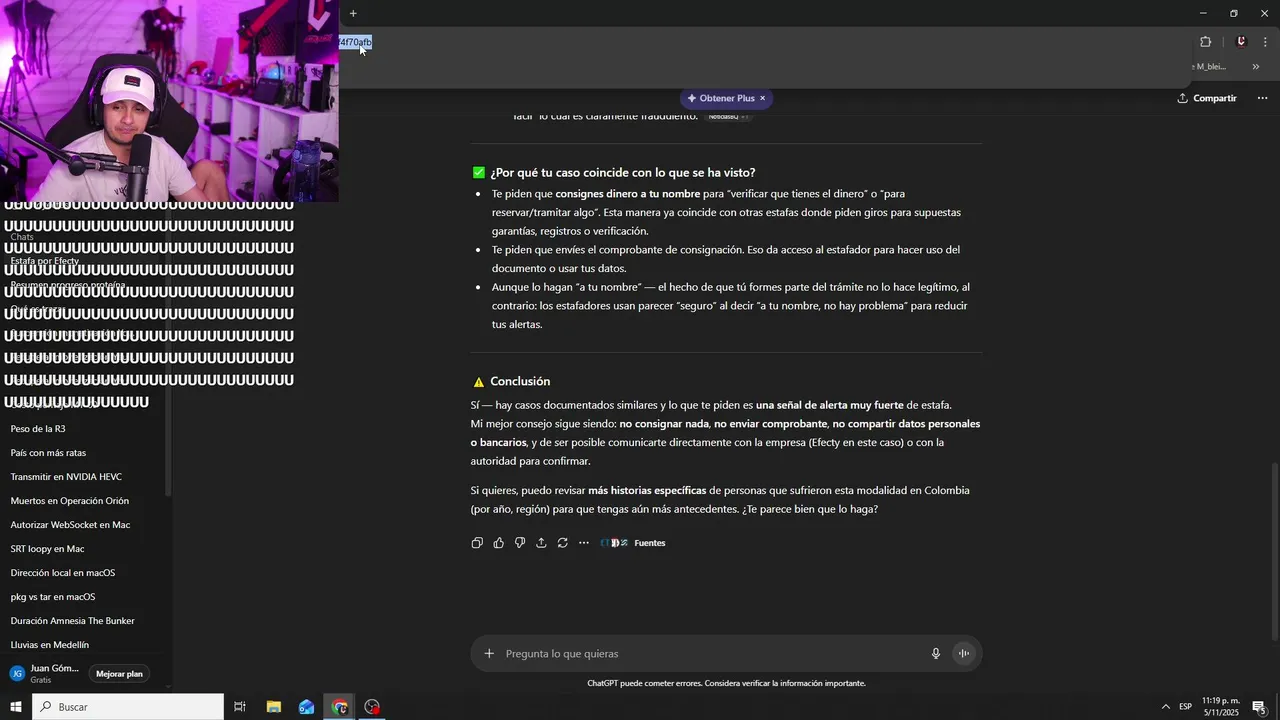Copy the ChatGPT response

(477, 543)
